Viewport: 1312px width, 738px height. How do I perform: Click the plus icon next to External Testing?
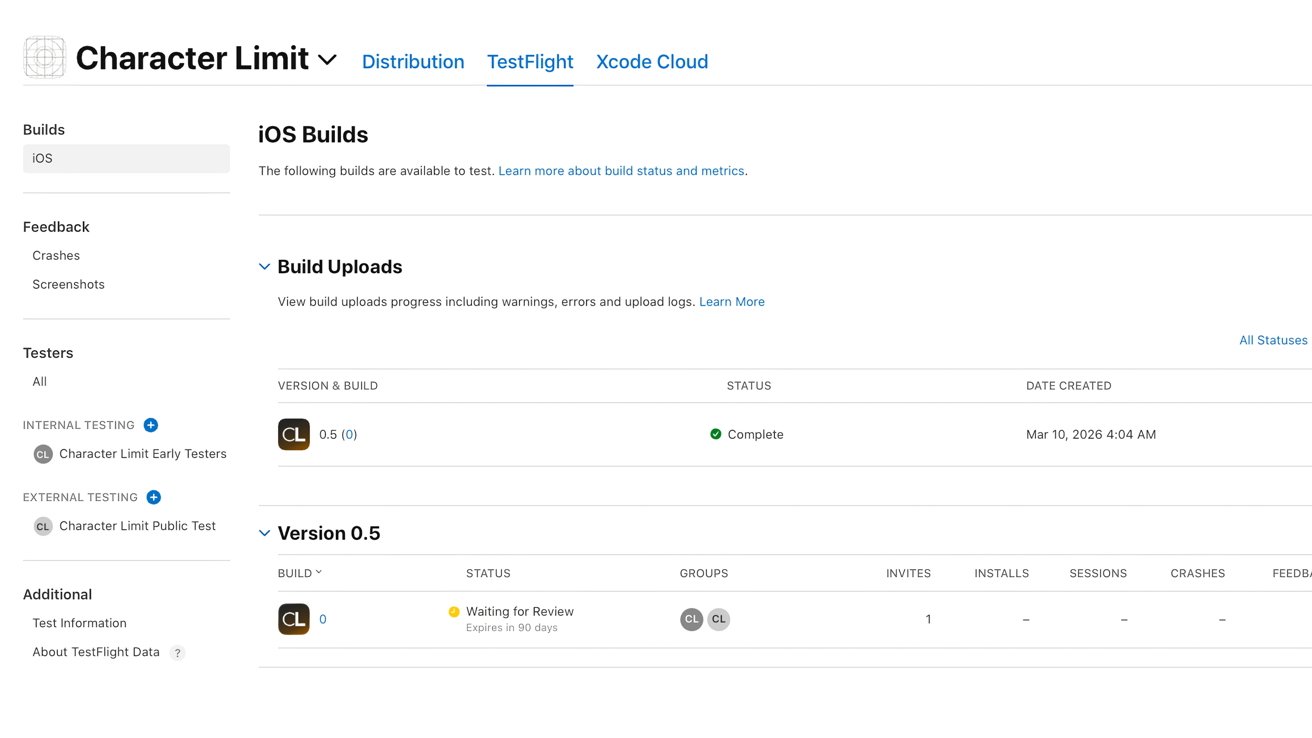pyautogui.click(x=153, y=497)
